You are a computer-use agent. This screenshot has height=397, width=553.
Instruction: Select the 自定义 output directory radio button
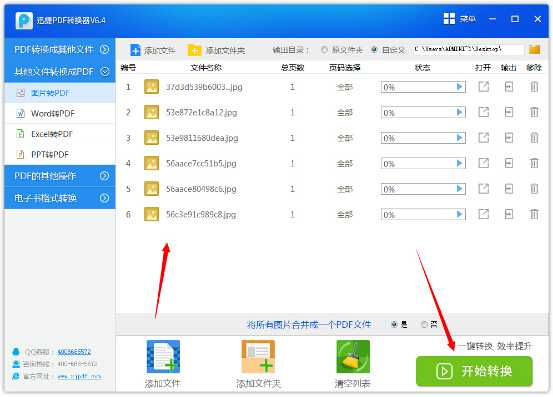click(x=374, y=50)
